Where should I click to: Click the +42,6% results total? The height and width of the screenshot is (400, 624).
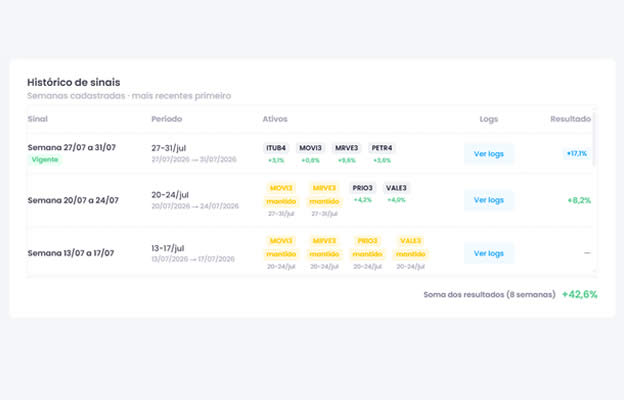pyautogui.click(x=579, y=295)
